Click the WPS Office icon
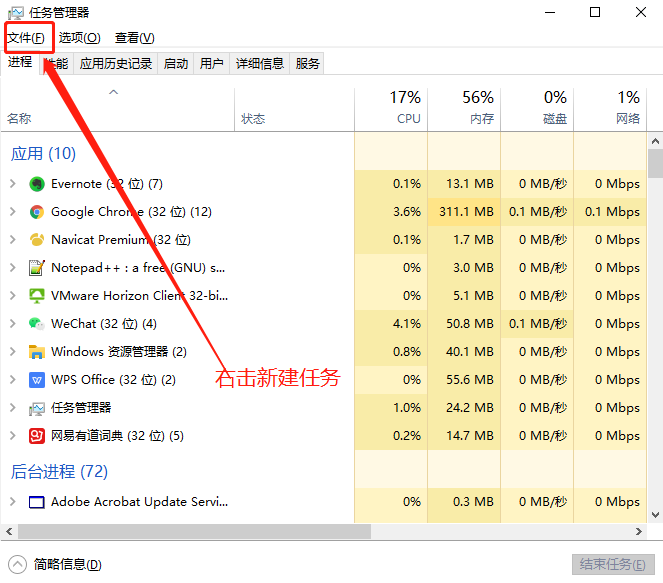663x583 pixels. 37,380
